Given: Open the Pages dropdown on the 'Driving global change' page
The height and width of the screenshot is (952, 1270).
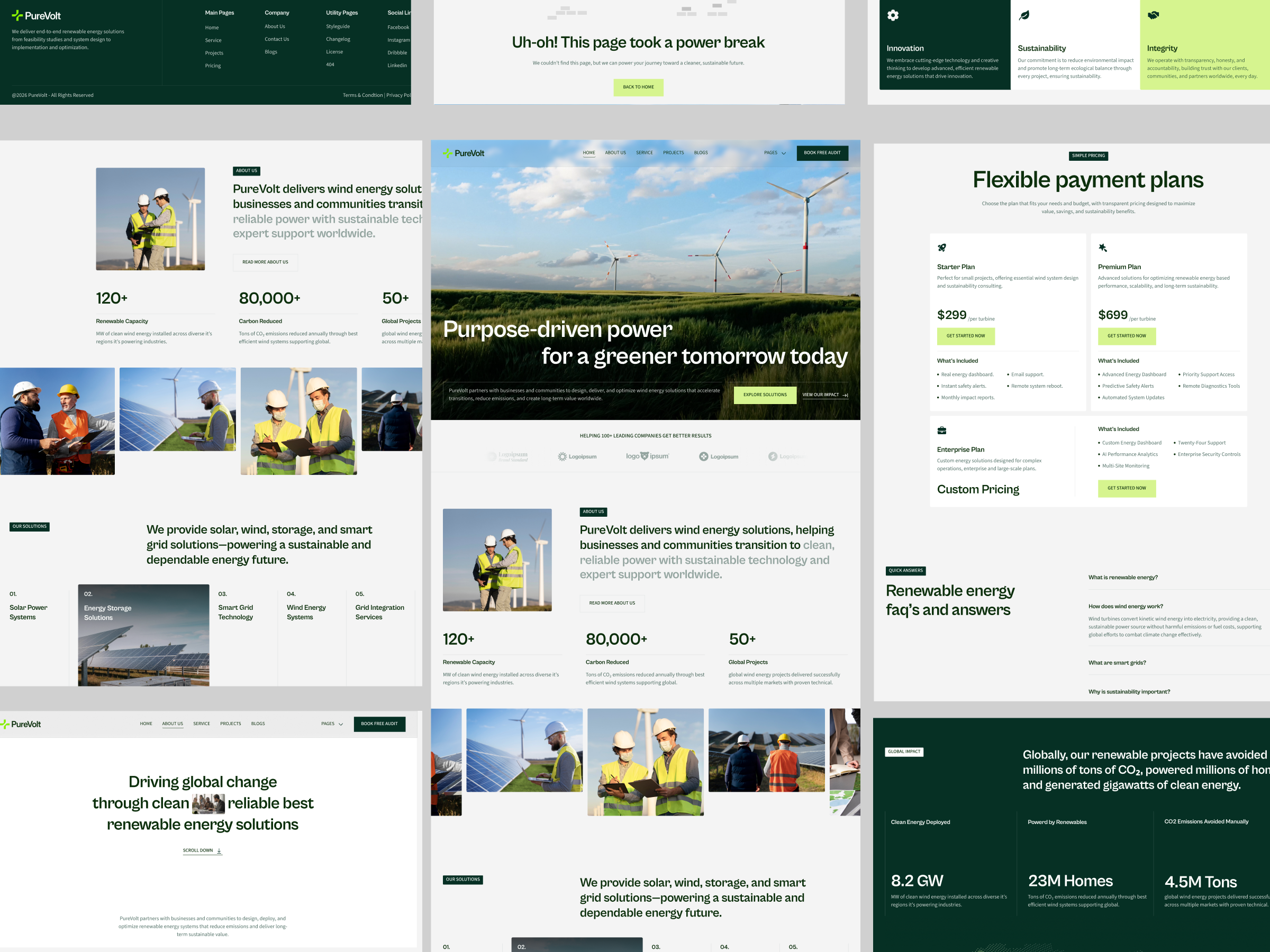Looking at the screenshot, I should point(332,724).
